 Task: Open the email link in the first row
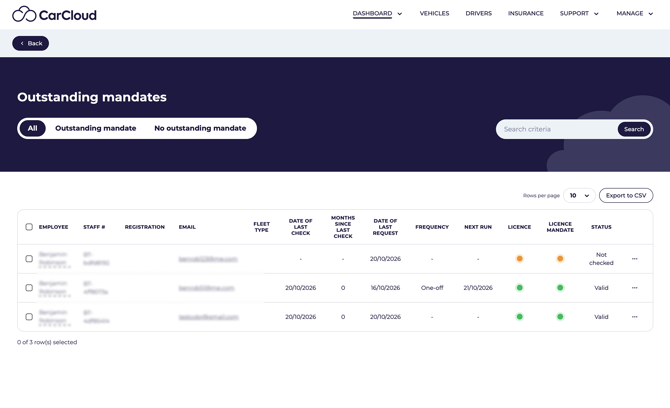pos(208,259)
